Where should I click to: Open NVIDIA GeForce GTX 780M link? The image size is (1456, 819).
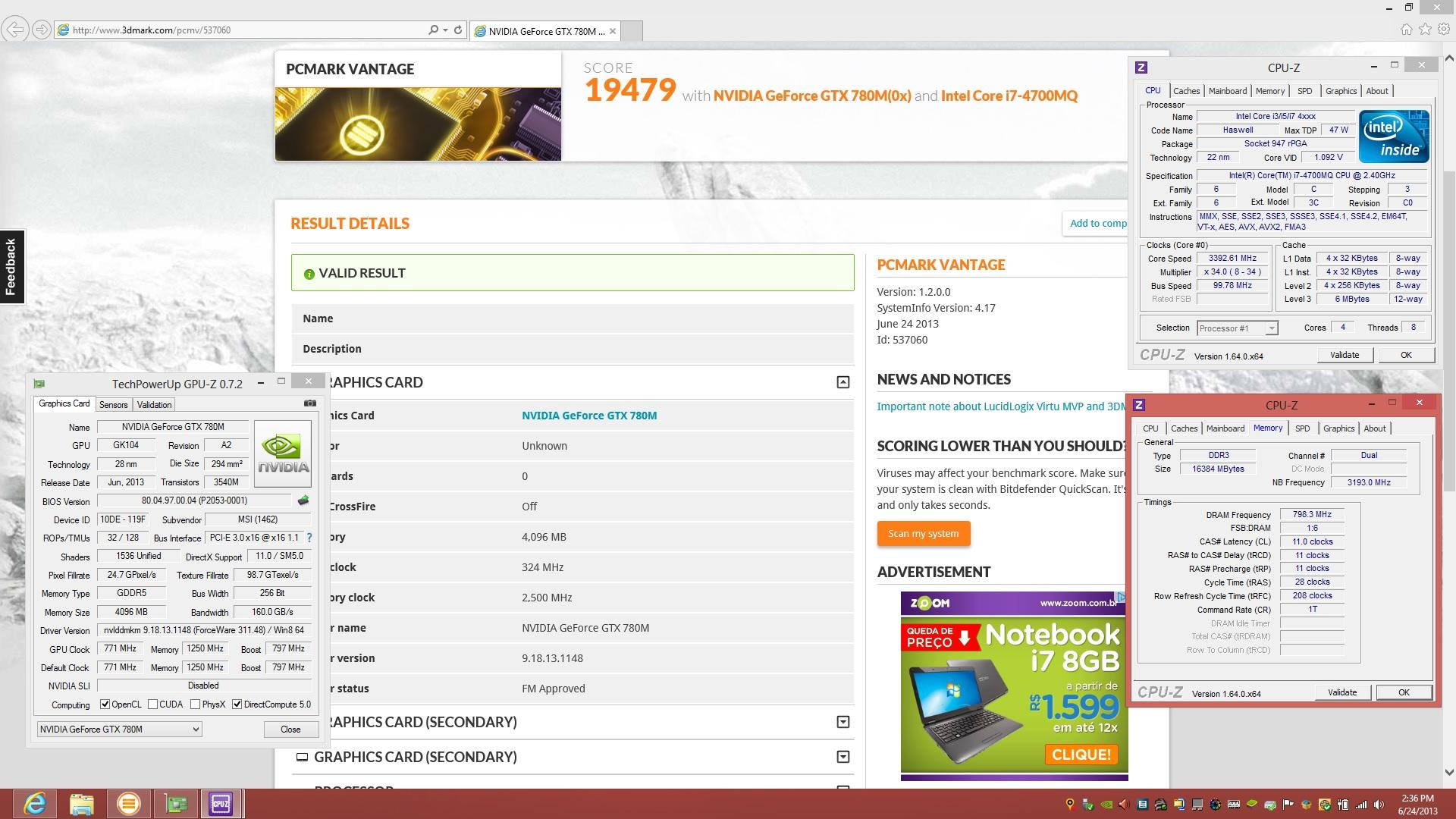[589, 416]
